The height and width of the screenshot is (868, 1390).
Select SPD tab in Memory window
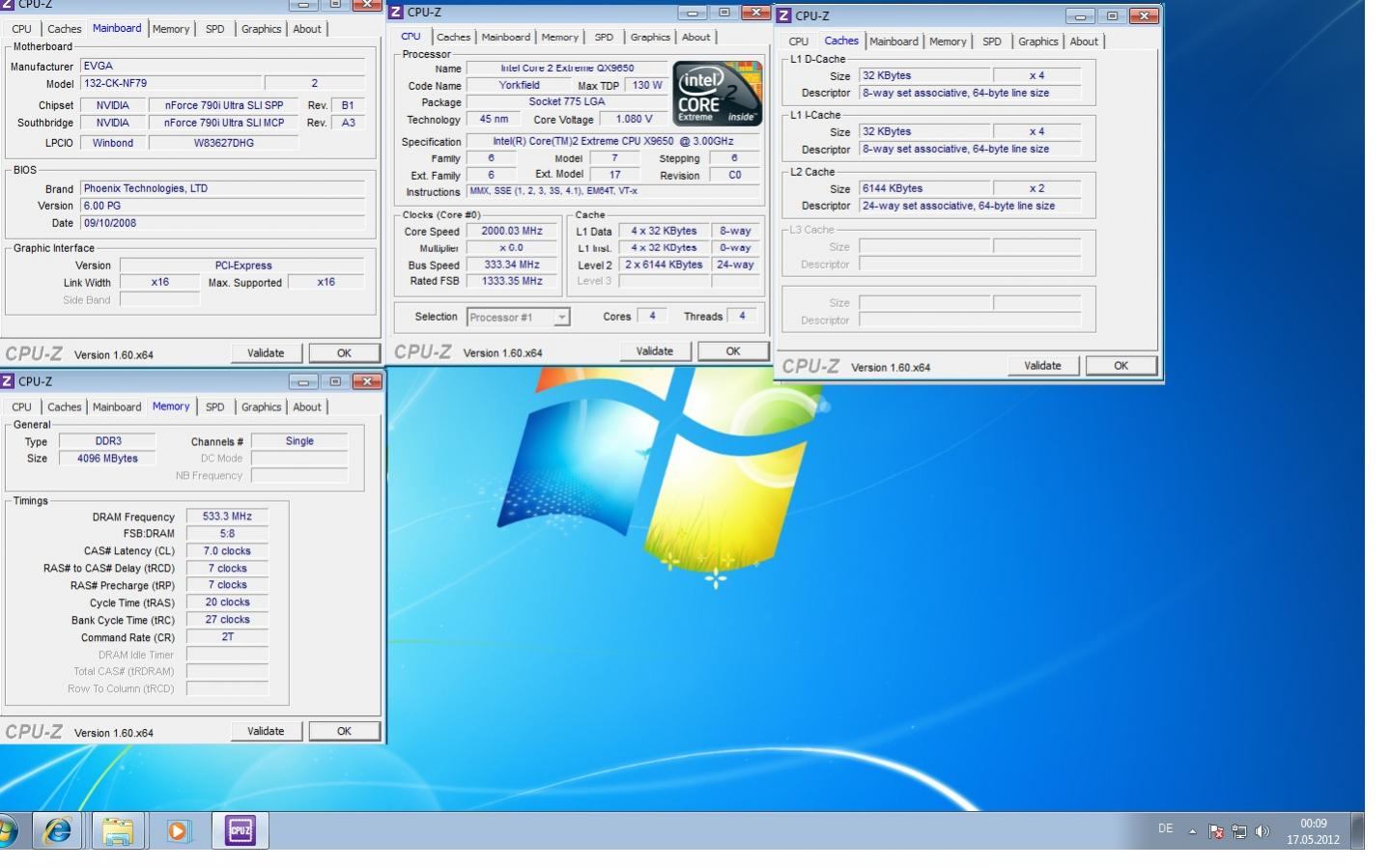215,407
